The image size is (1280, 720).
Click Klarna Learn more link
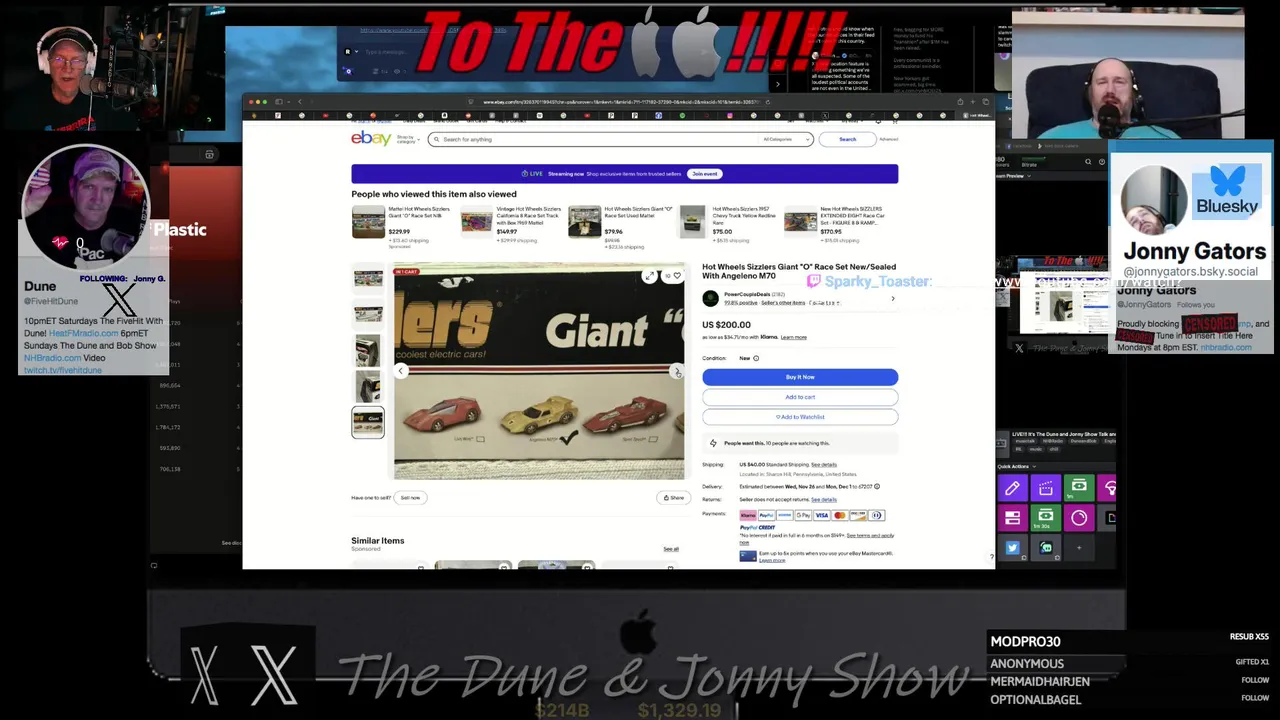click(794, 337)
